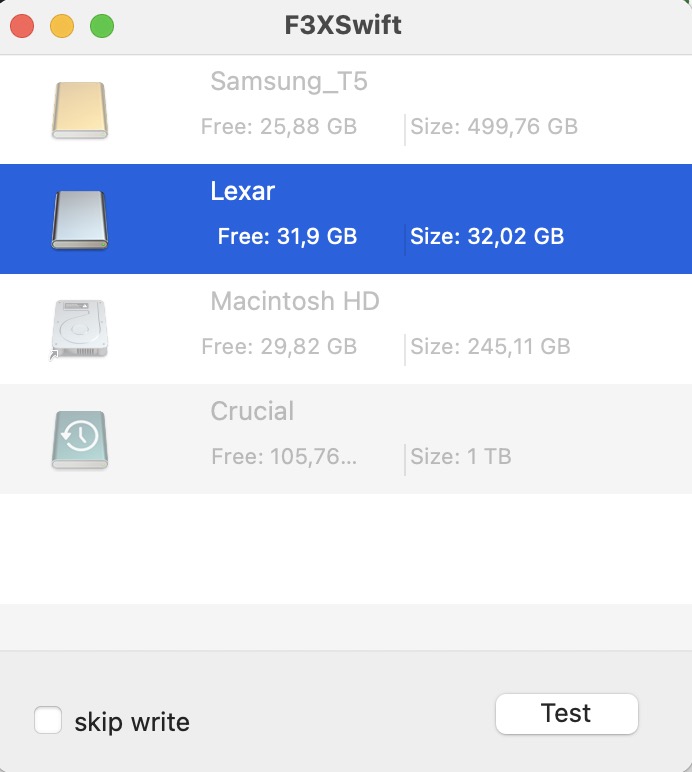Select the Lexar volume name
Image resolution: width=692 pixels, height=772 pixels.
coord(243,191)
